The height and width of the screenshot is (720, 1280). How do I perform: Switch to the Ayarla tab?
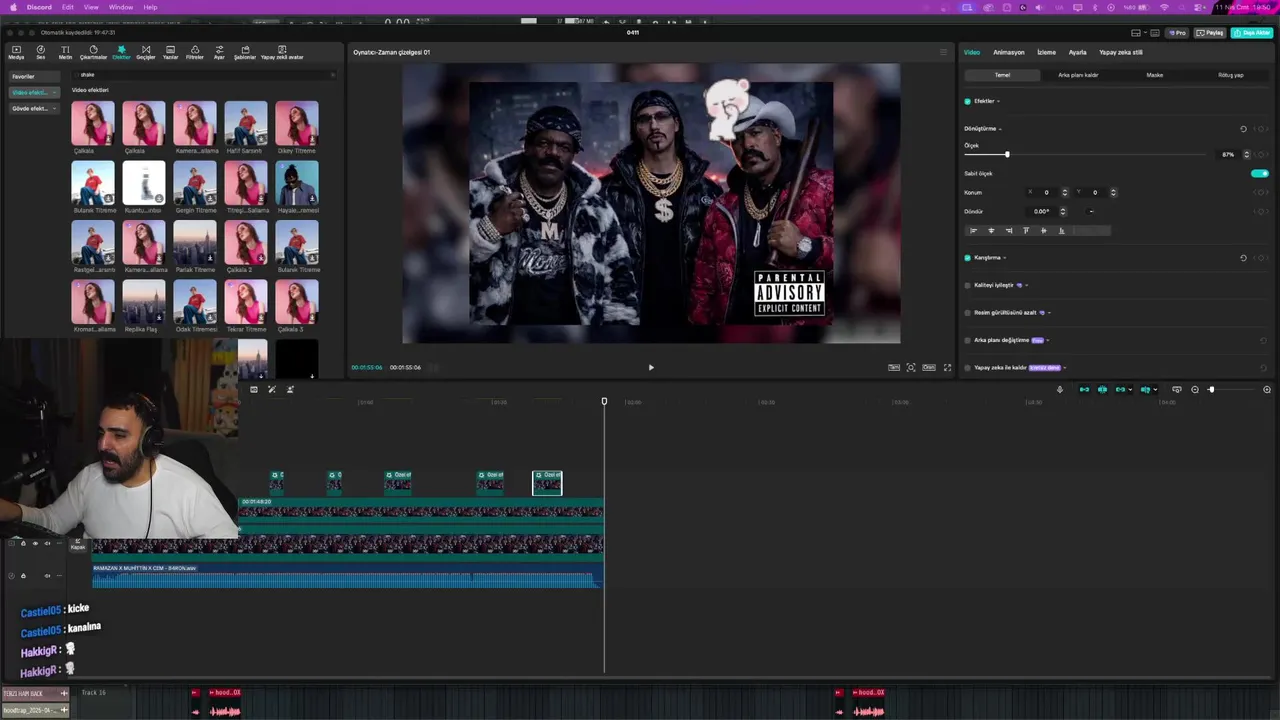coord(1077,52)
